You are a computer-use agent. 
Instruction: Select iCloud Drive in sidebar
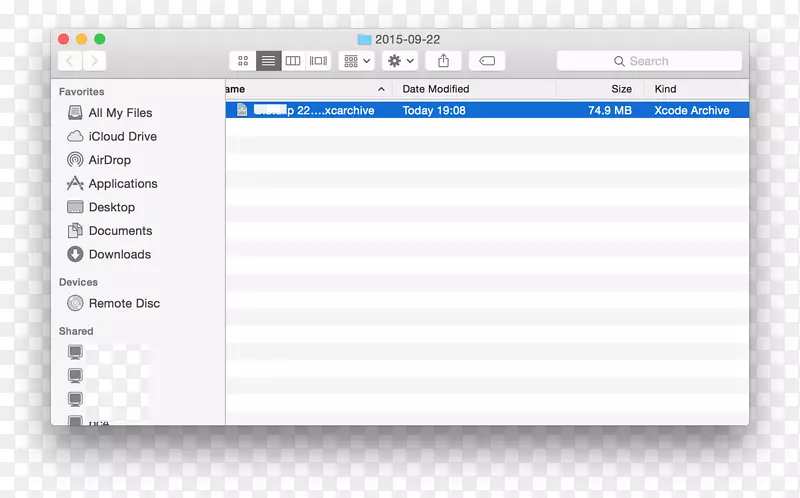(122, 136)
